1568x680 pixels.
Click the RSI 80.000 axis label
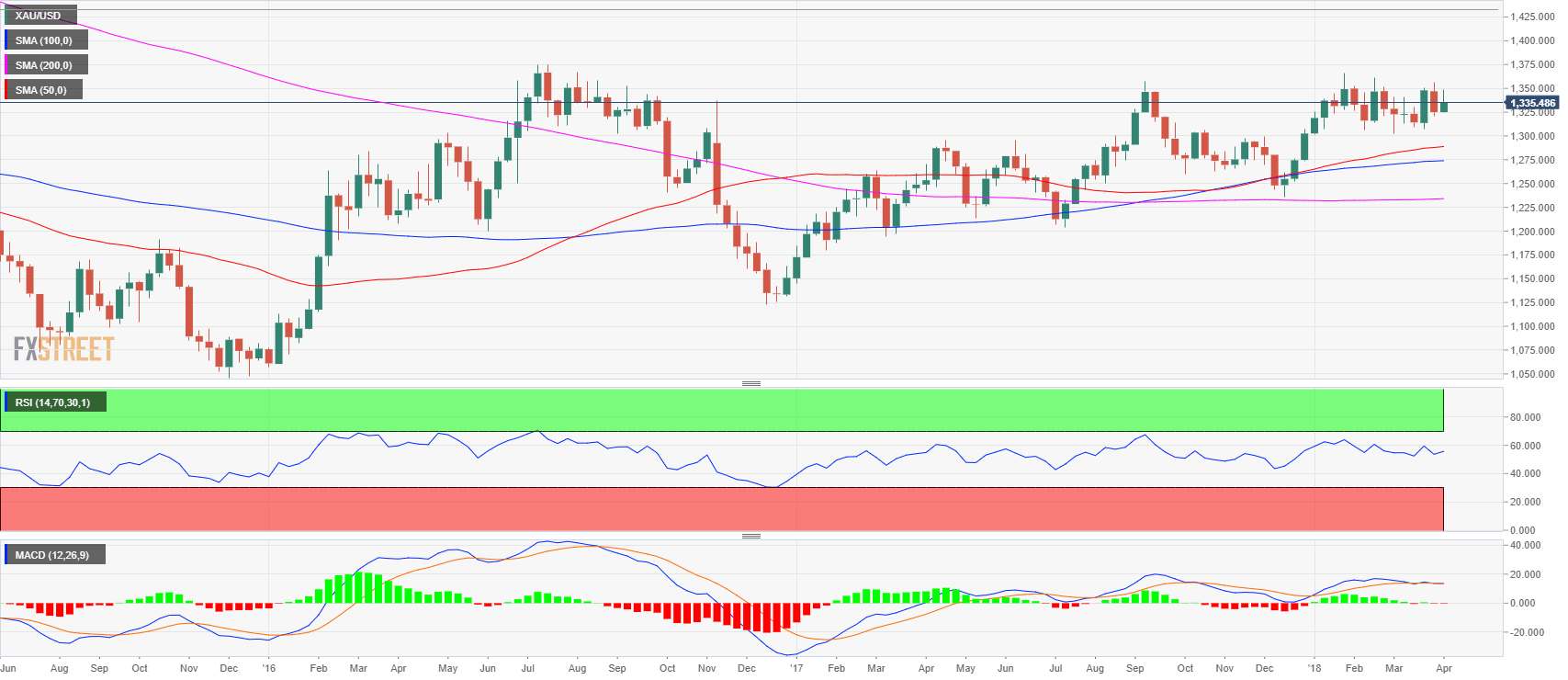[x=1525, y=417]
